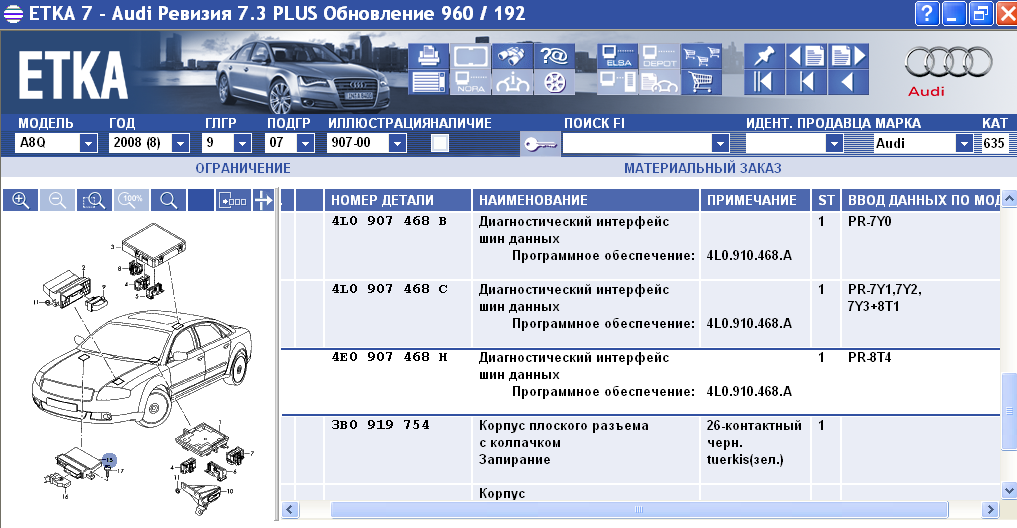
Task: Click the МАТЕРИАЛЬНЫЙ ЗАКАЗ label
Action: point(702,168)
